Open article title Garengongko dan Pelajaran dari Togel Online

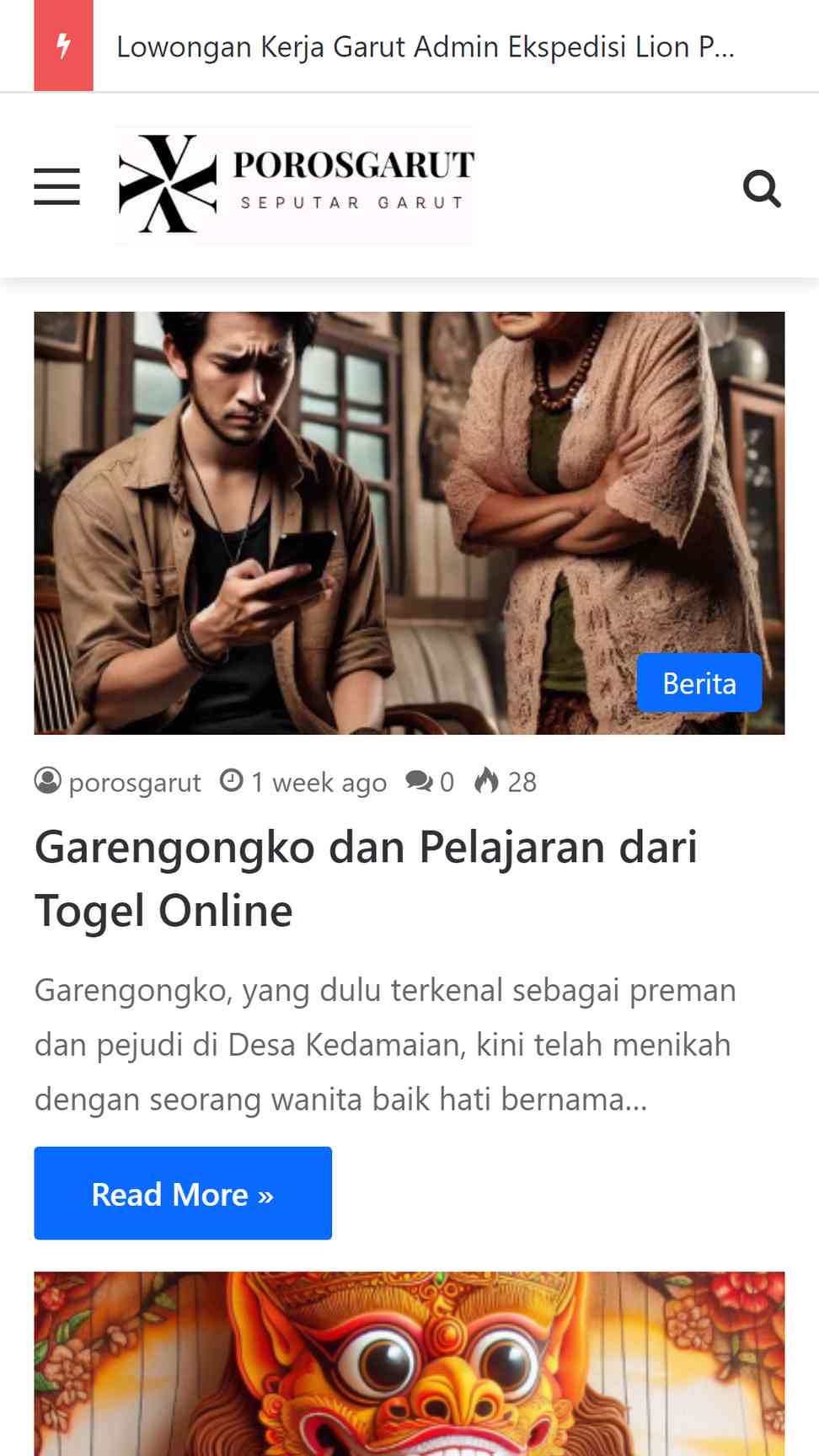[367, 879]
